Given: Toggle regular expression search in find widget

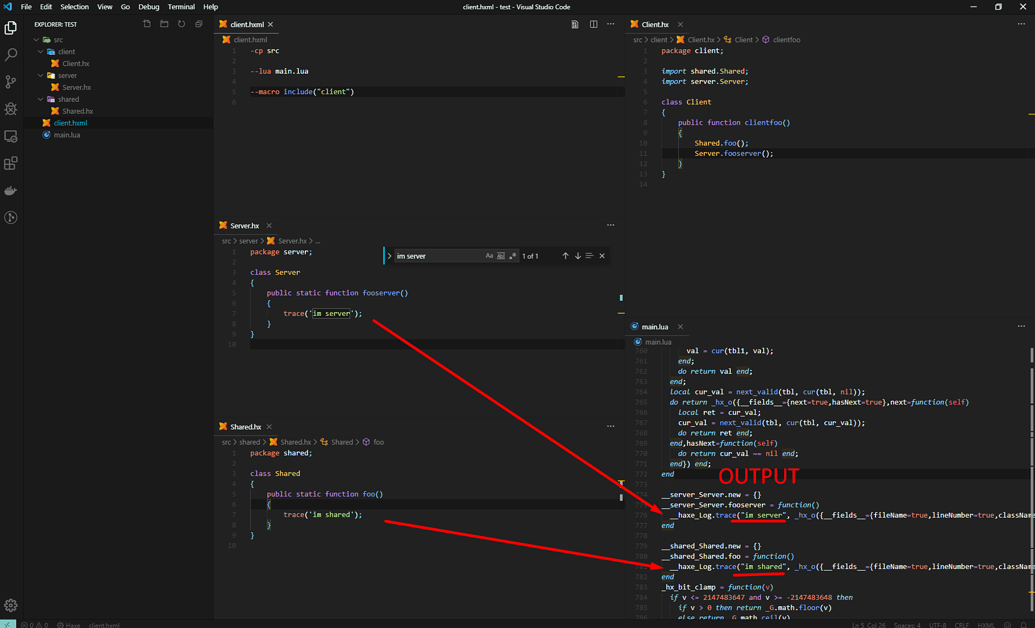Looking at the screenshot, I should point(513,256).
